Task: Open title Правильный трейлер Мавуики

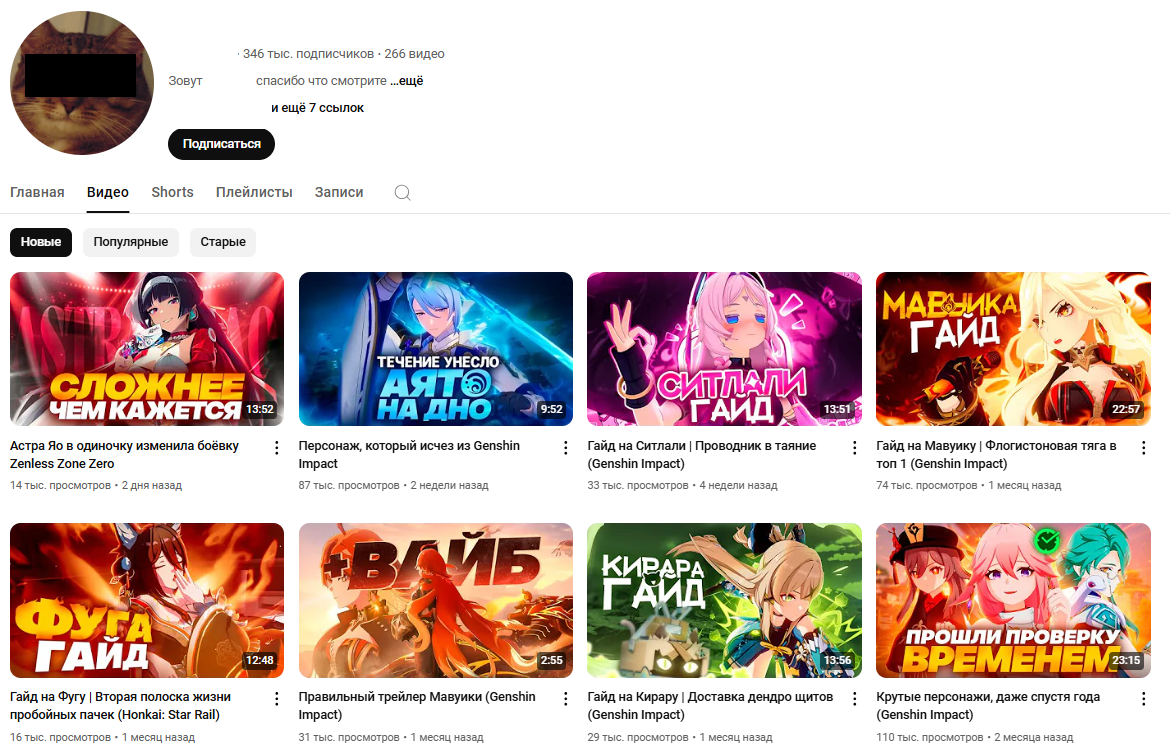Action: [x=417, y=706]
